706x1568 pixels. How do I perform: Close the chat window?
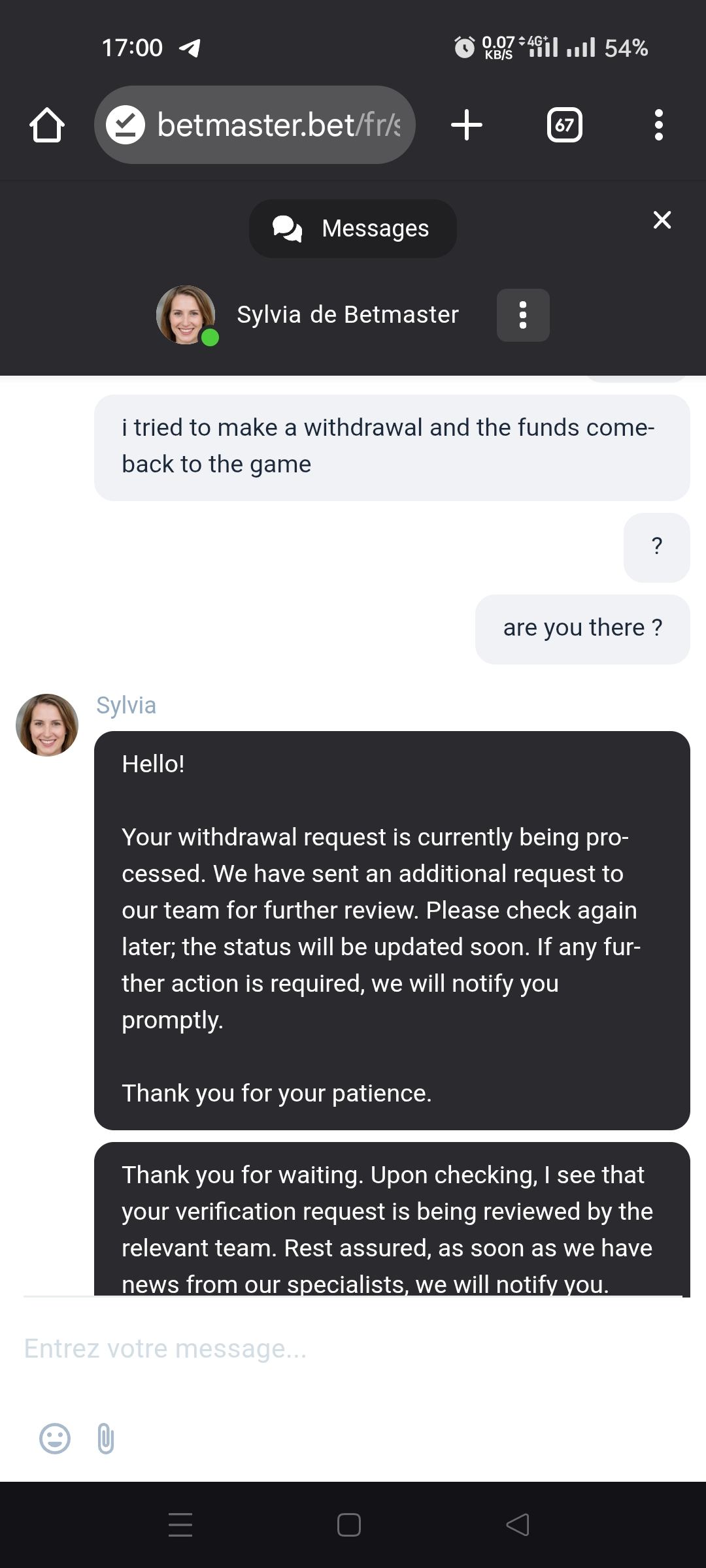click(x=662, y=220)
